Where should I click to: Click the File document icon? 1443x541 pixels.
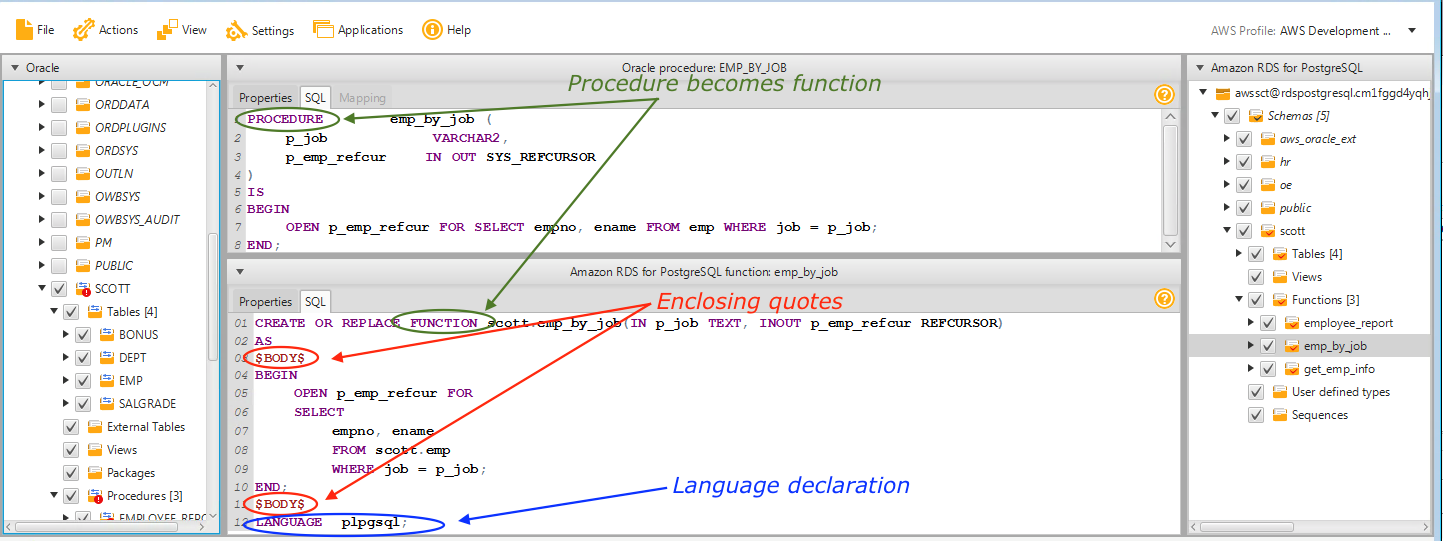click(x=24, y=30)
